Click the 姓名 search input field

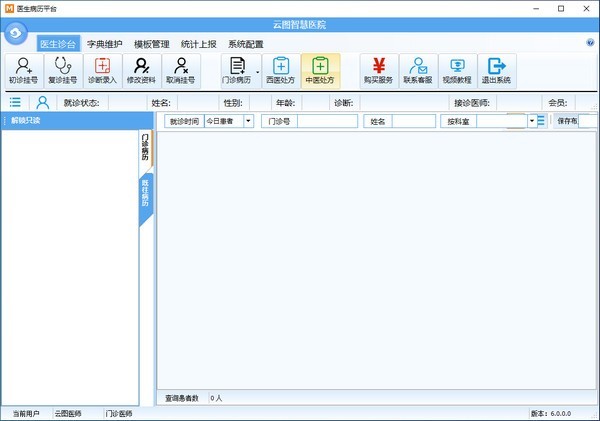point(414,121)
